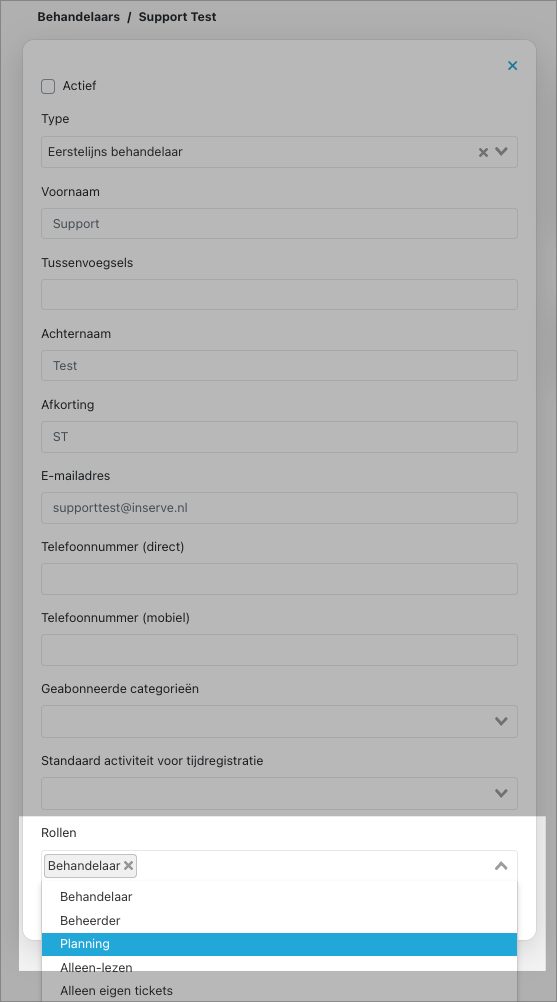Focus the Telefoonnummer (mobiel) field
This screenshot has width=557, height=1002.
coord(279,650)
